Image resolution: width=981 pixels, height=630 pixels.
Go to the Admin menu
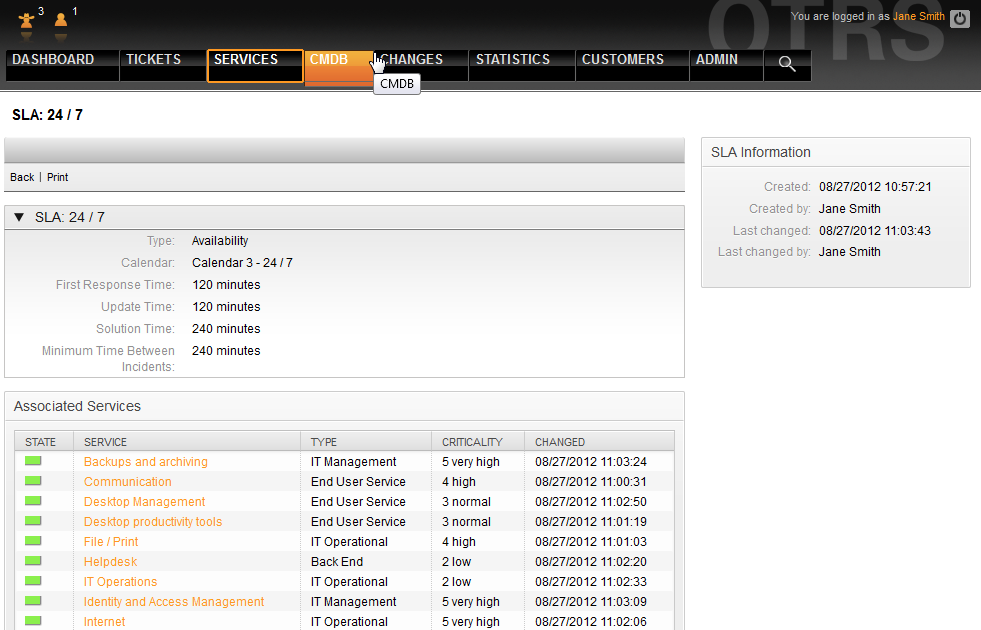717,60
